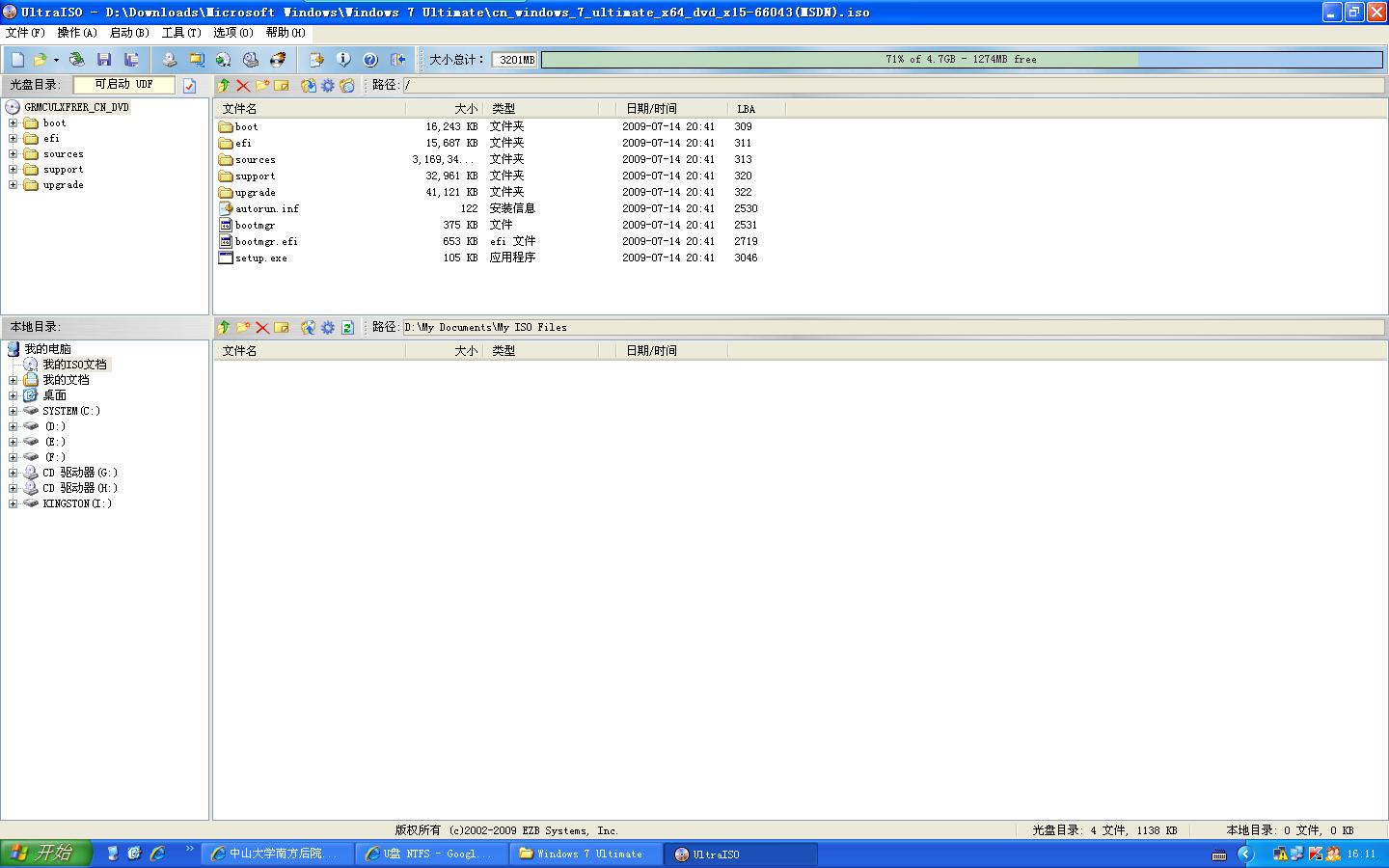Open the 启动(B) menu

129,33
